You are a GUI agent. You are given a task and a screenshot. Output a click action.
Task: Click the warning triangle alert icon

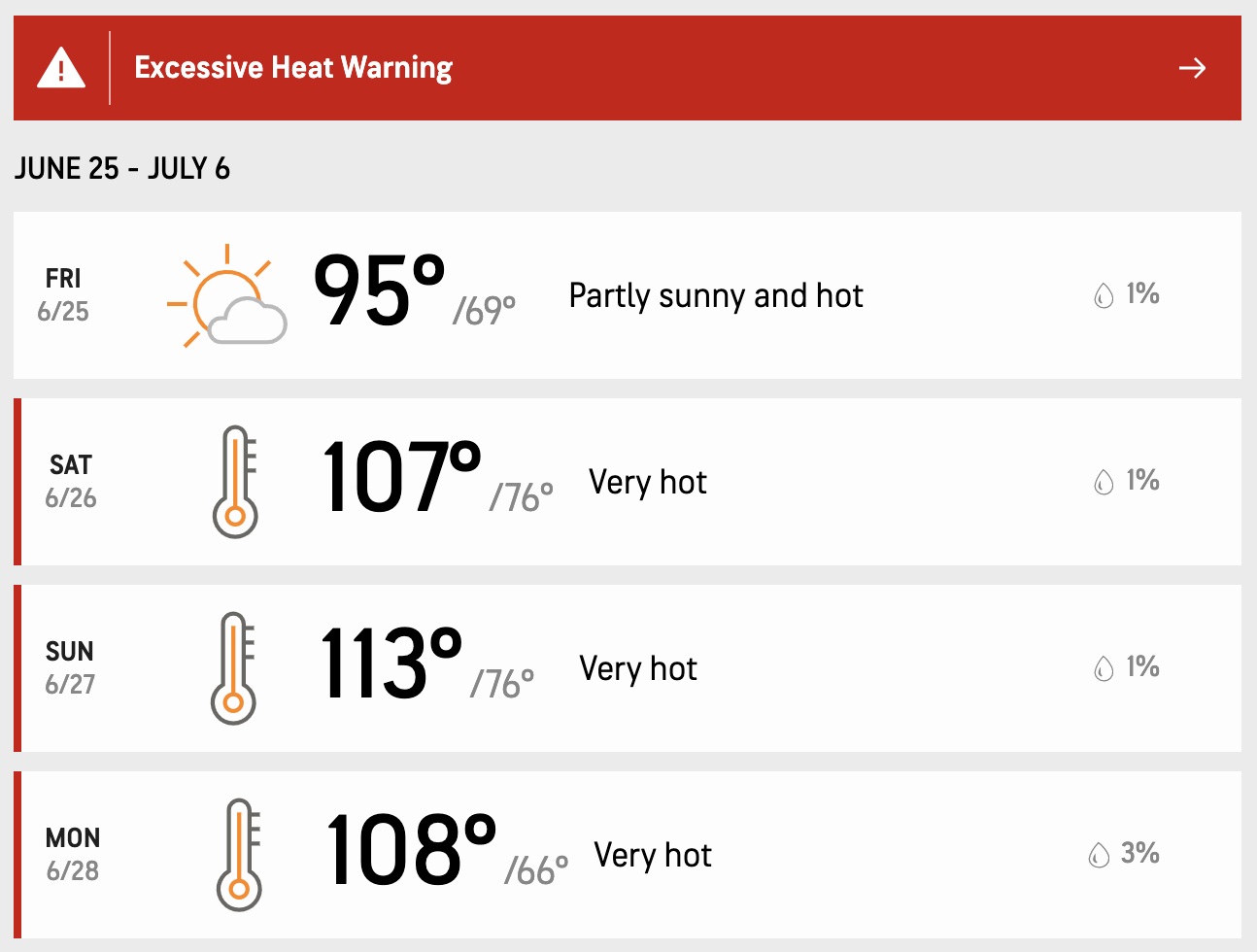60,68
